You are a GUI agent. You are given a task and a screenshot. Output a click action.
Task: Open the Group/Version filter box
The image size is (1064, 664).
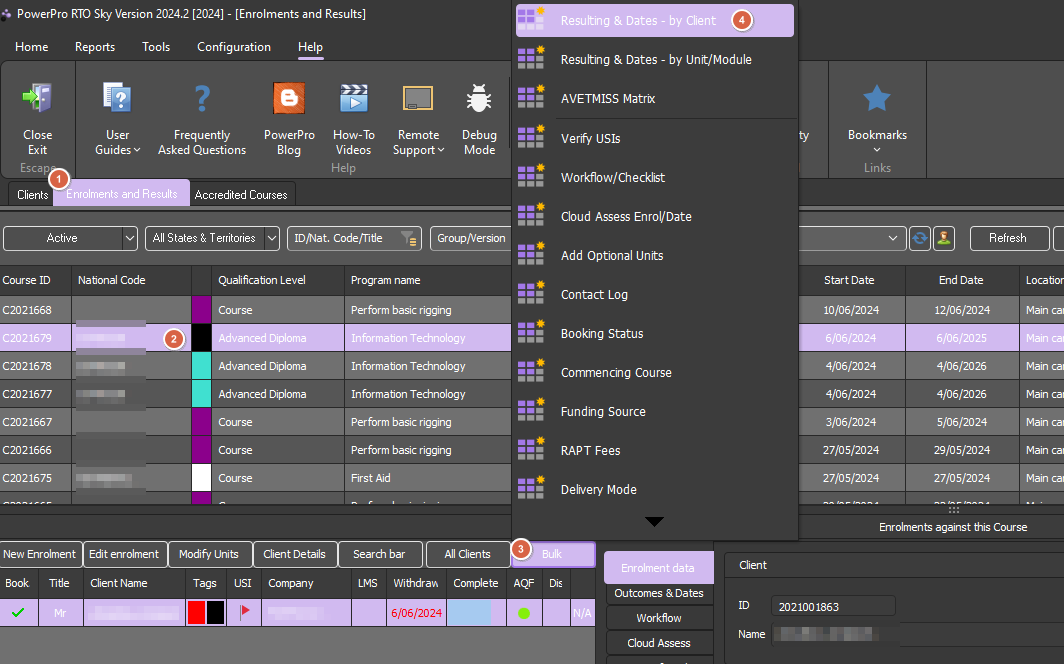pos(471,238)
